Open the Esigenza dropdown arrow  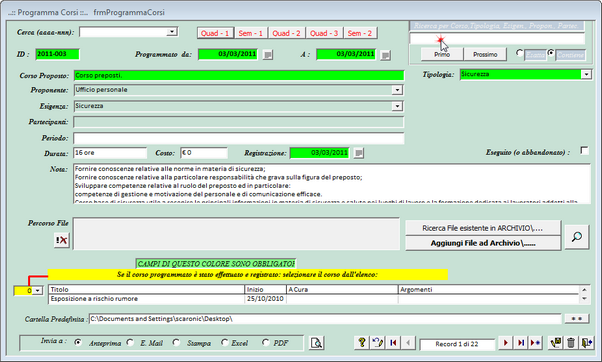(397, 106)
